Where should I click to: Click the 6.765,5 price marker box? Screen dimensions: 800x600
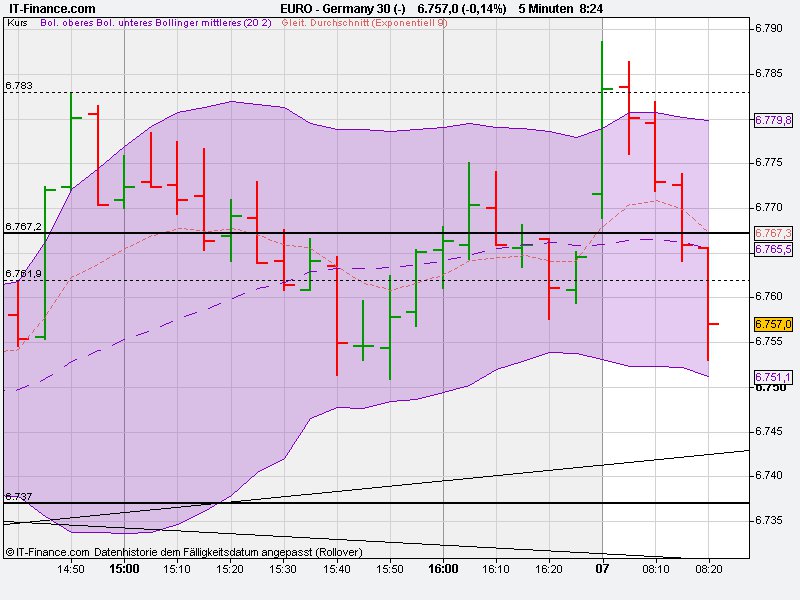772,250
